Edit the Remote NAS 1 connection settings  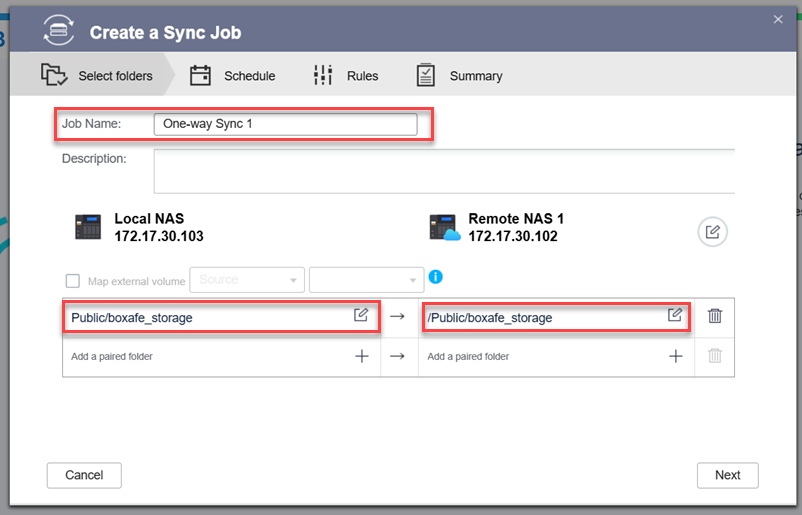point(712,232)
